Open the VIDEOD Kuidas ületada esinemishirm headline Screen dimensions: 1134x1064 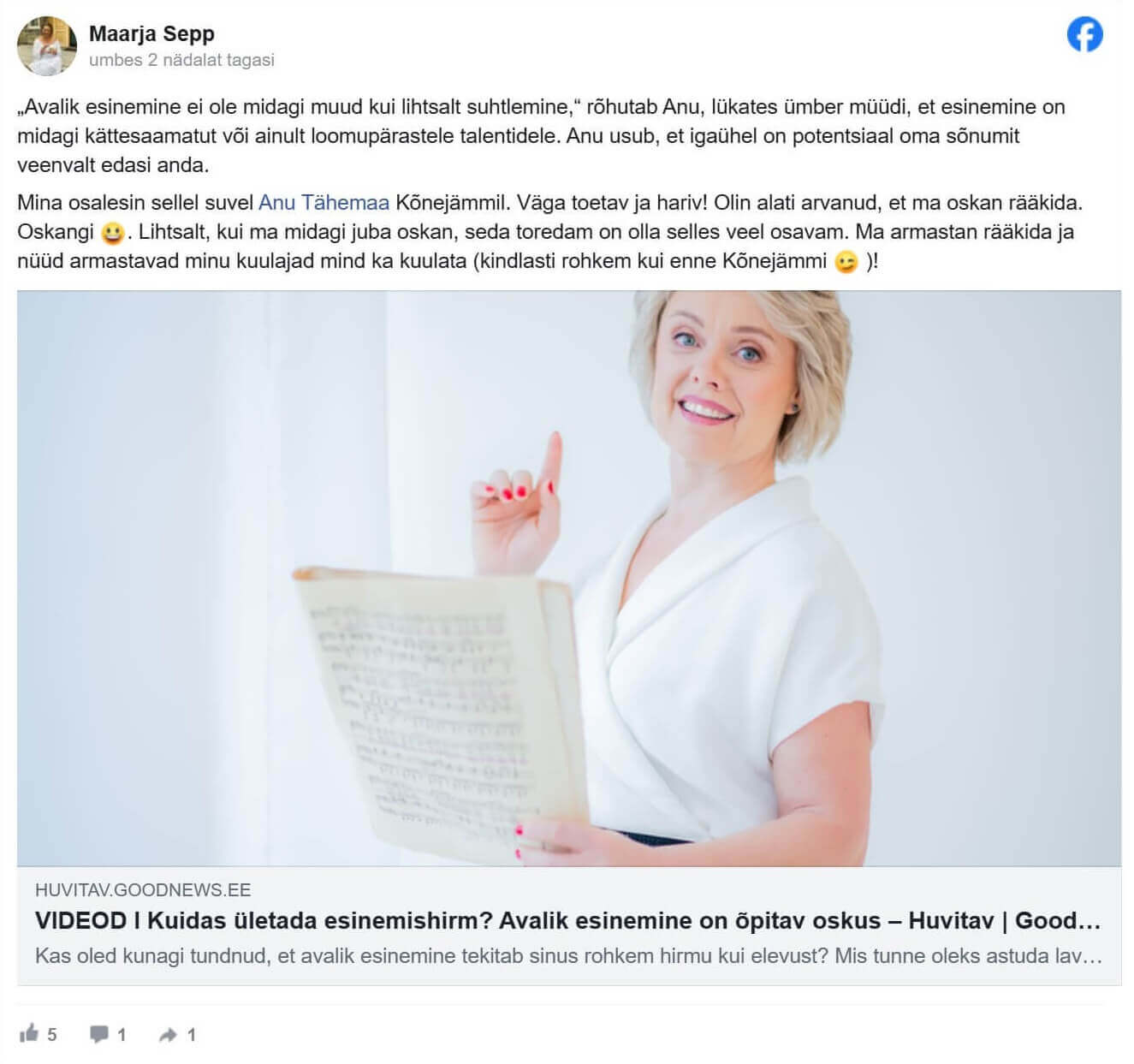567,921
